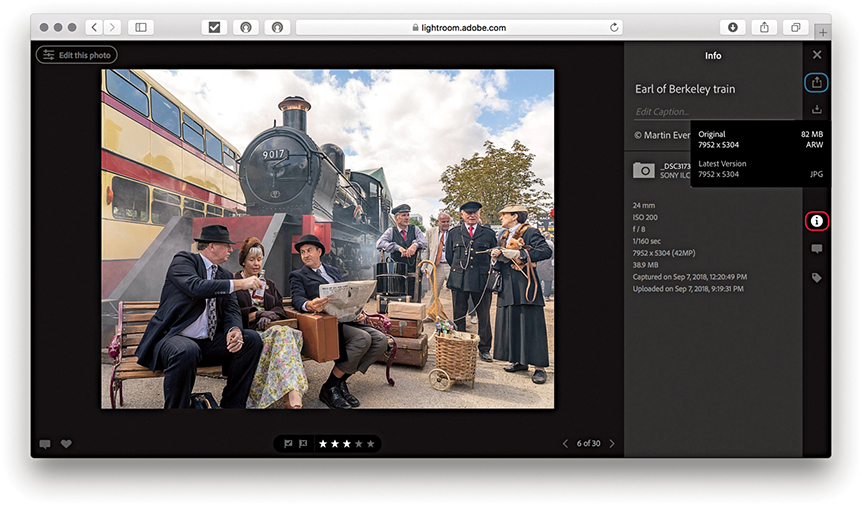Set rating to three stars
Image resolution: width=862 pixels, height=507 pixels.
coord(347,443)
